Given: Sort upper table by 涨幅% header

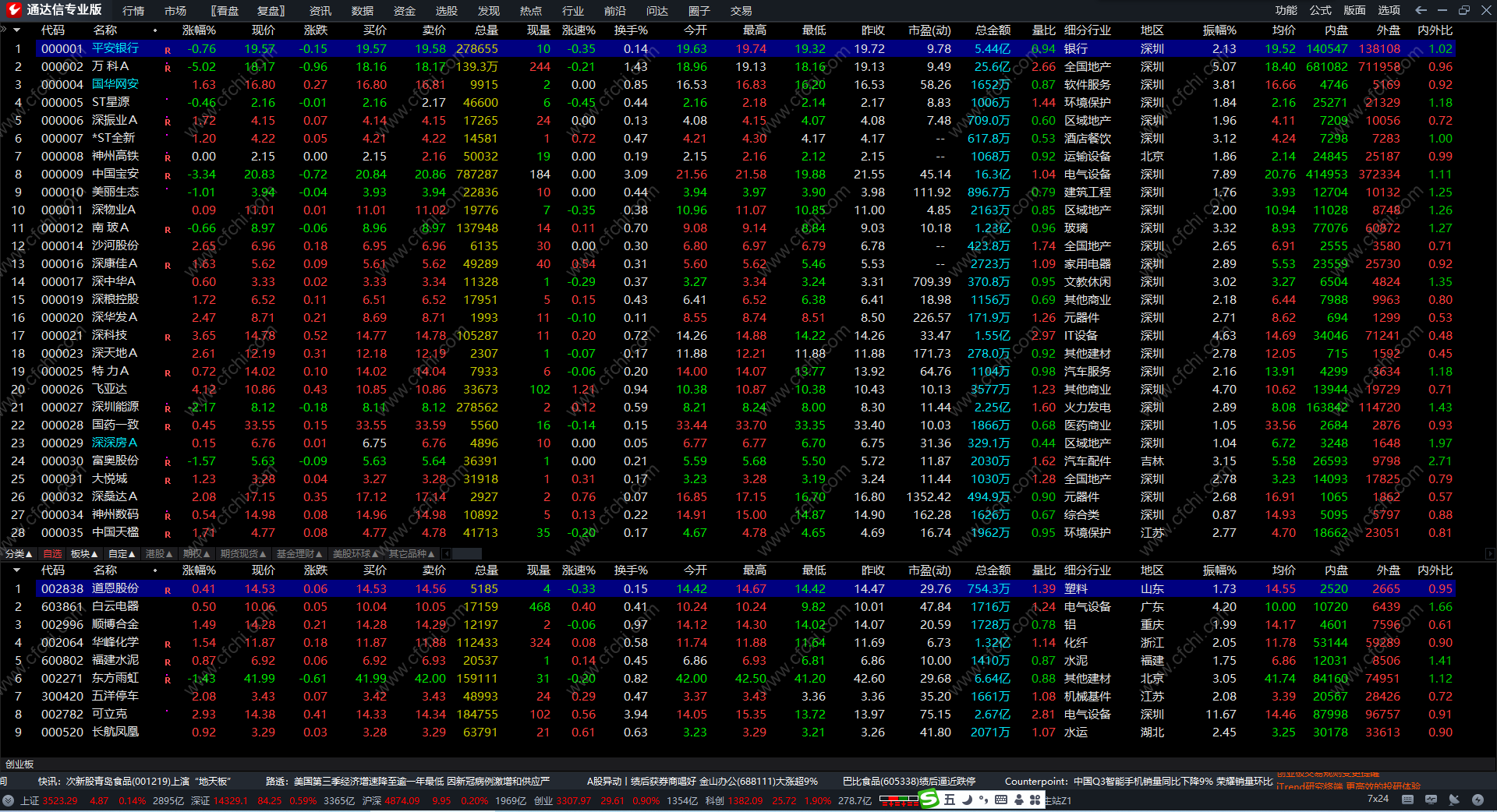Looking at the screenshot, I should click(x=199, y=30).
